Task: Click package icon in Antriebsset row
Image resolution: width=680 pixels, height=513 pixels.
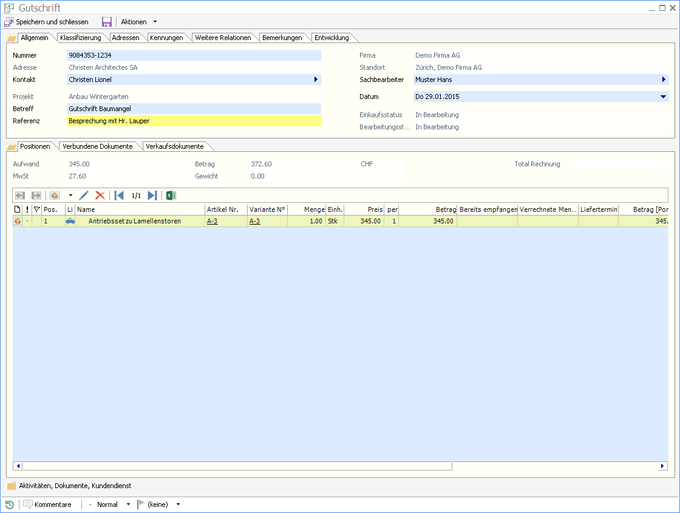Action: [18, 221]
